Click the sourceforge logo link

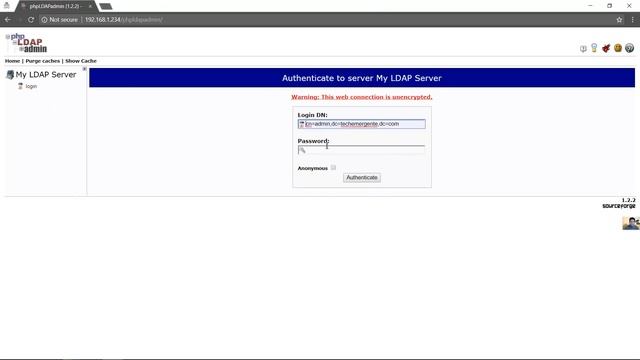pos(619,206)
